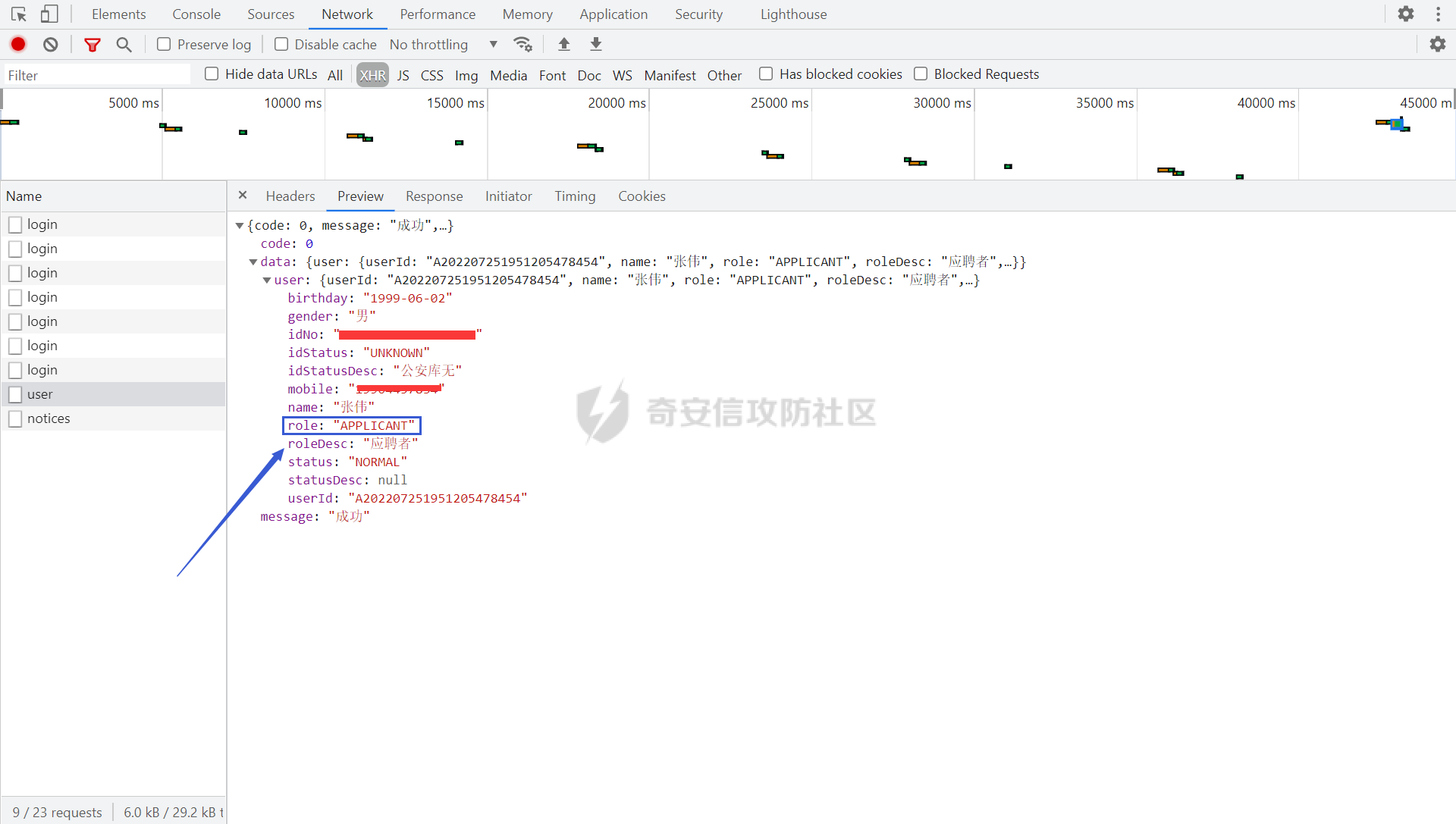Select the notices request row
1456x824 pixels.
113,418
